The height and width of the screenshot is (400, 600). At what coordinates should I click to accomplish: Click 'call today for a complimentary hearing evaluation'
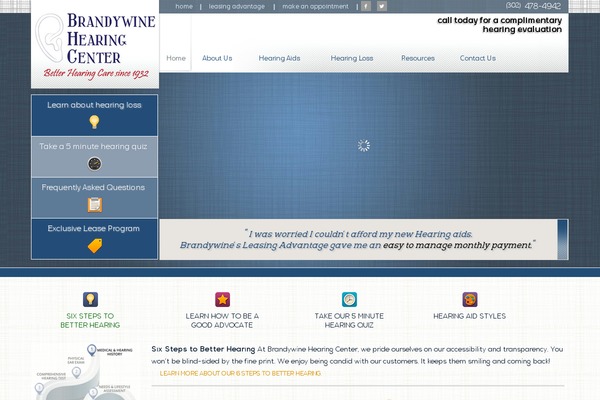tap(499, 25)
